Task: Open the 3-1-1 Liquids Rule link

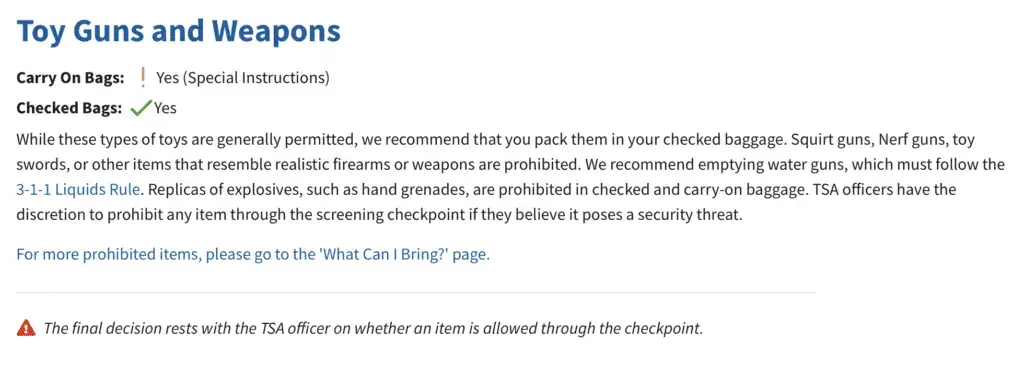Action: click(78, 190)
